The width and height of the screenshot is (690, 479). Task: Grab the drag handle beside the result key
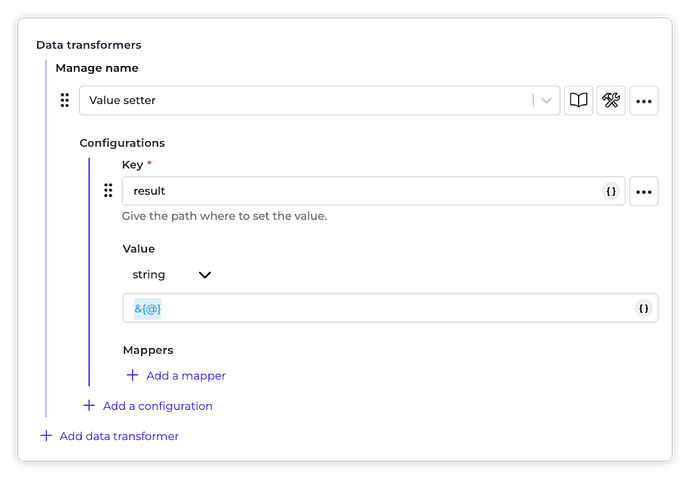point(108,190)
